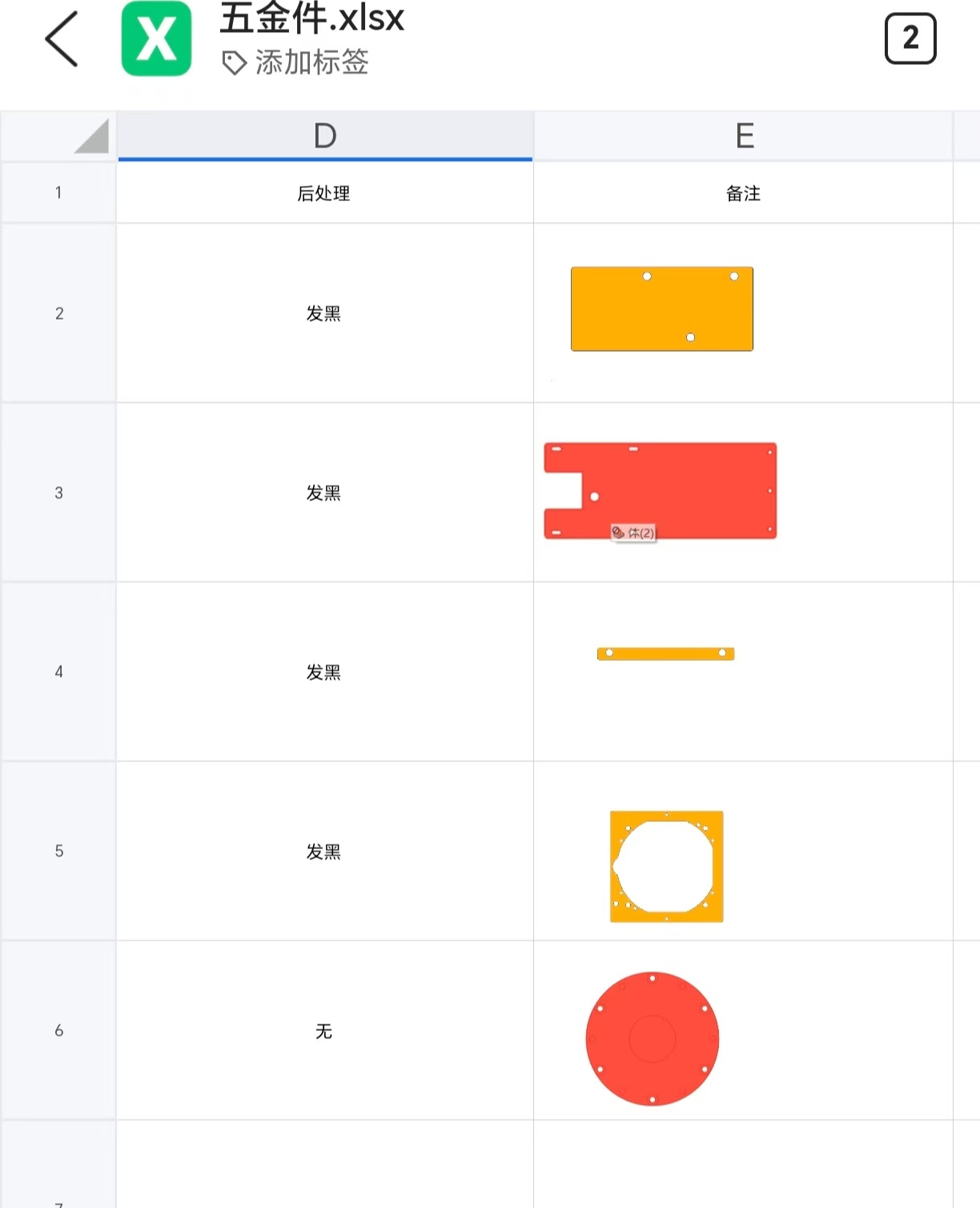
Task: Open the tabs counter showing 2
Action: (x=910, y=38)
